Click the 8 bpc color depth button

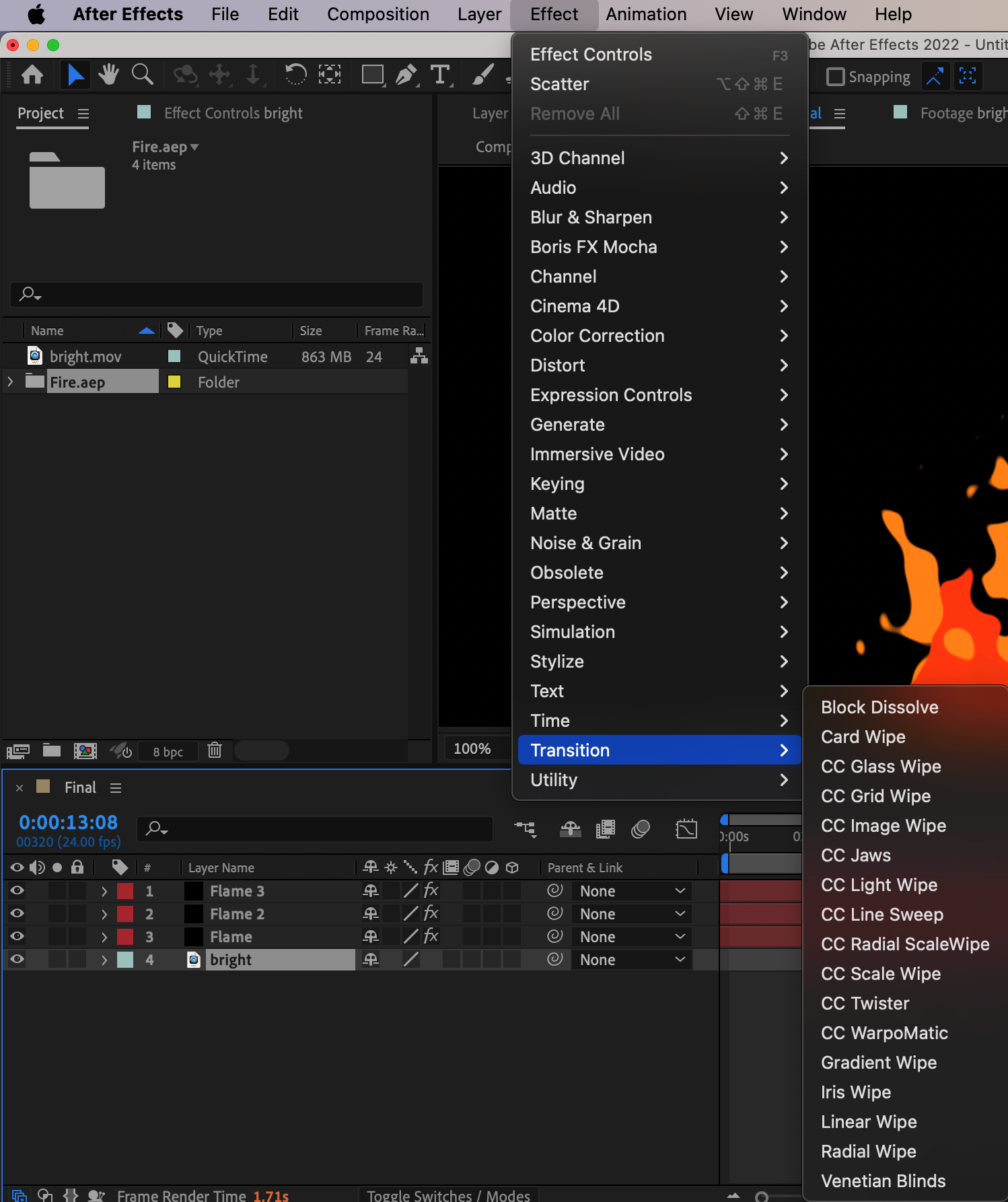point(168,752)
